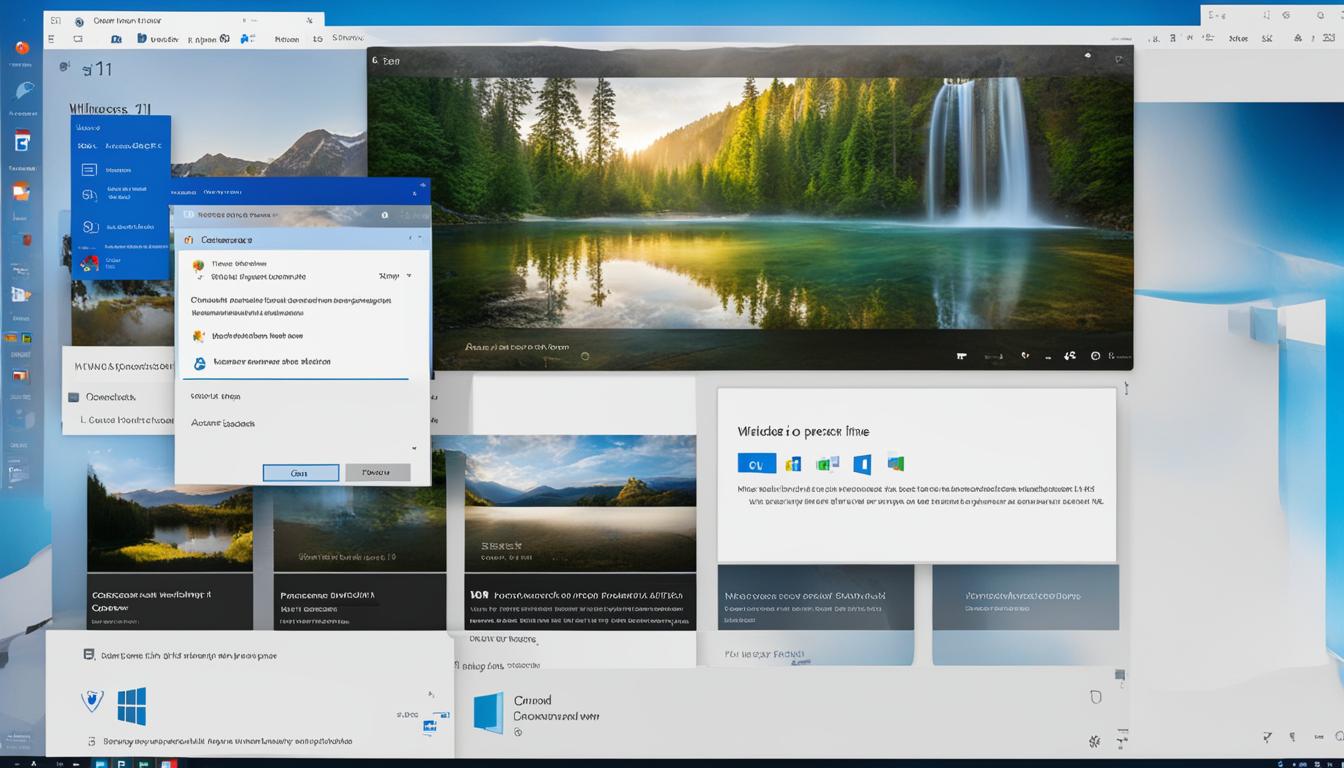
Task: Click the first blue icon on the taskbar
Action: point(100,763)
